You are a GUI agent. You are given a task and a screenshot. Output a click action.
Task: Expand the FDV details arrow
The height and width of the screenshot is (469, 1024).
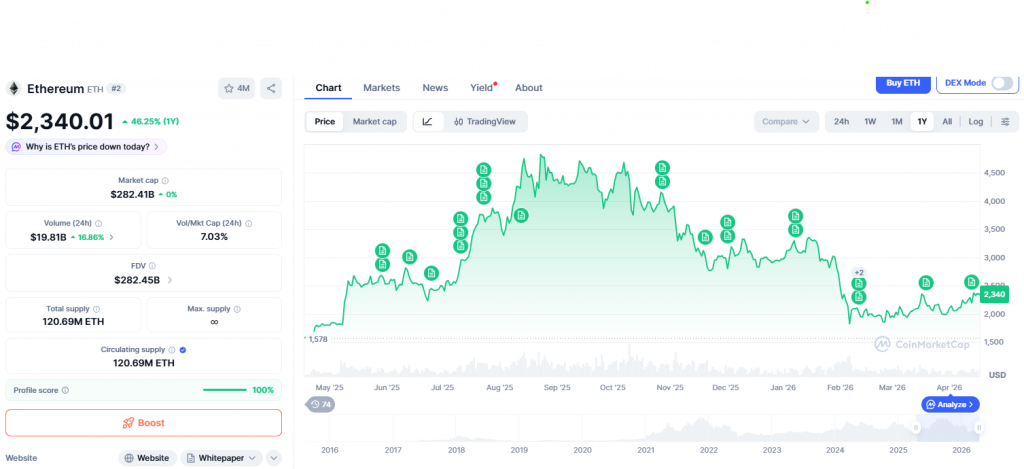170,280
